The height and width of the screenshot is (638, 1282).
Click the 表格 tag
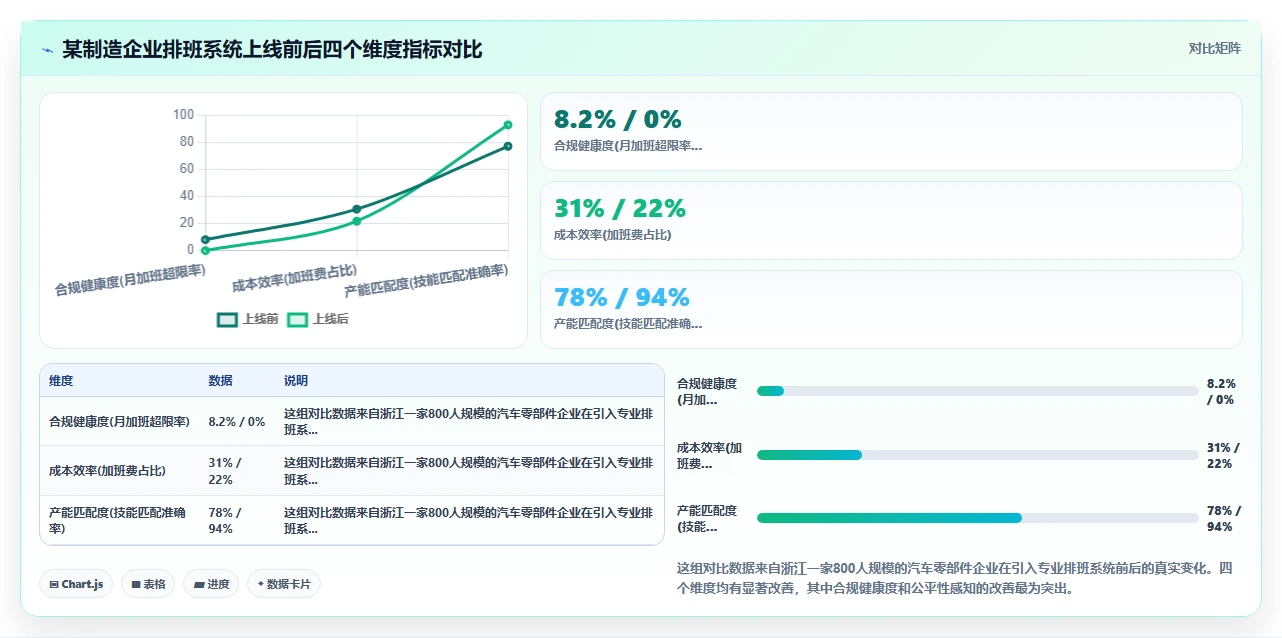(148, 584)
